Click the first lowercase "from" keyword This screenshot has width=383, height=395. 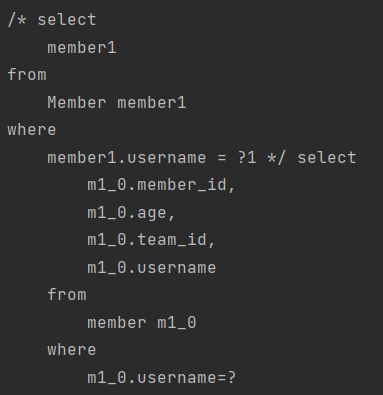(x=27, y=74)
